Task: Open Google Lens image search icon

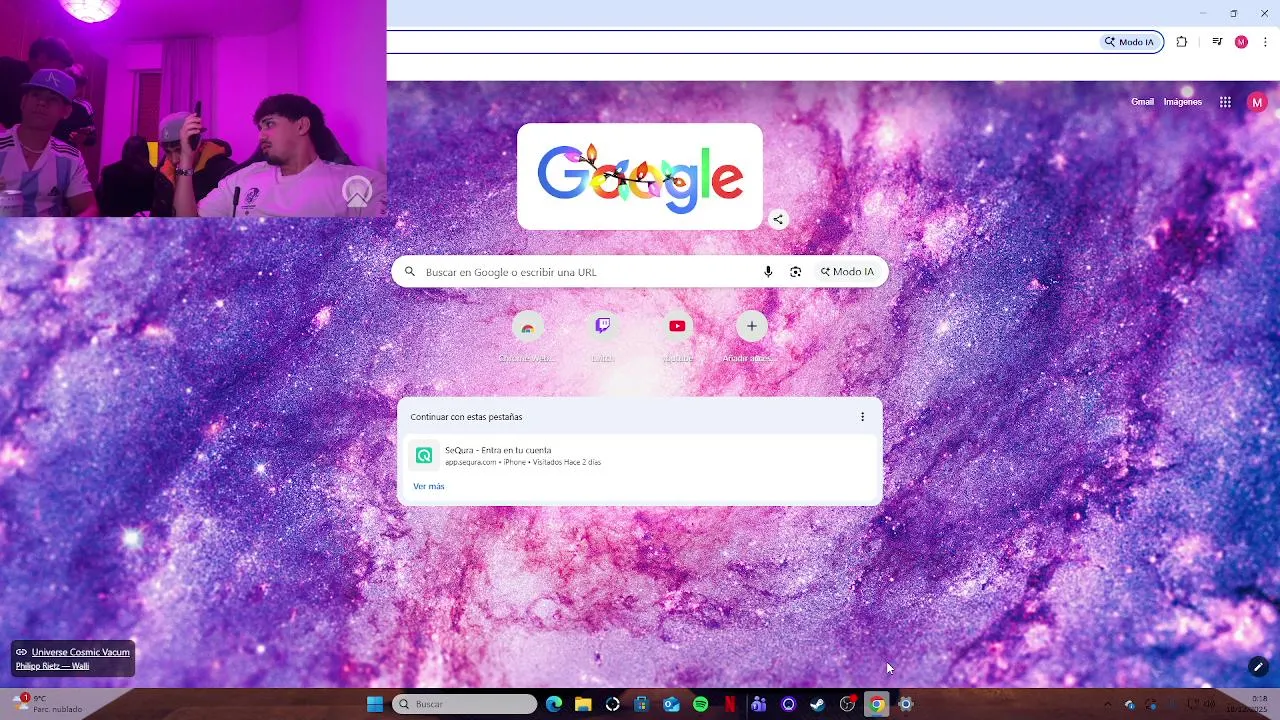Action: [796, 272]
